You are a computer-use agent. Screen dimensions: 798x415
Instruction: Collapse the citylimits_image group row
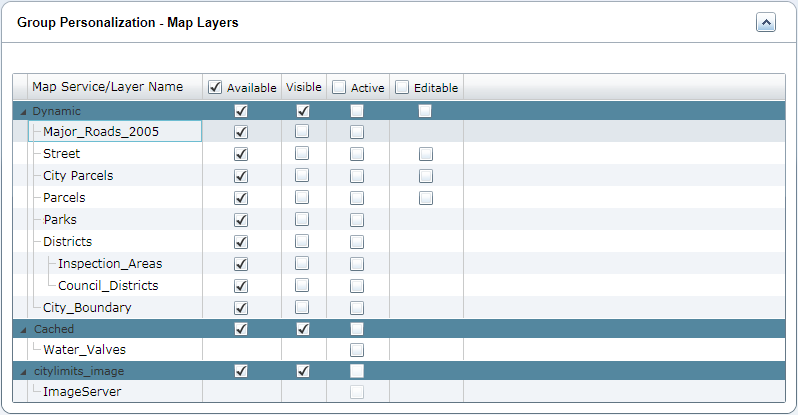point(24,372)
